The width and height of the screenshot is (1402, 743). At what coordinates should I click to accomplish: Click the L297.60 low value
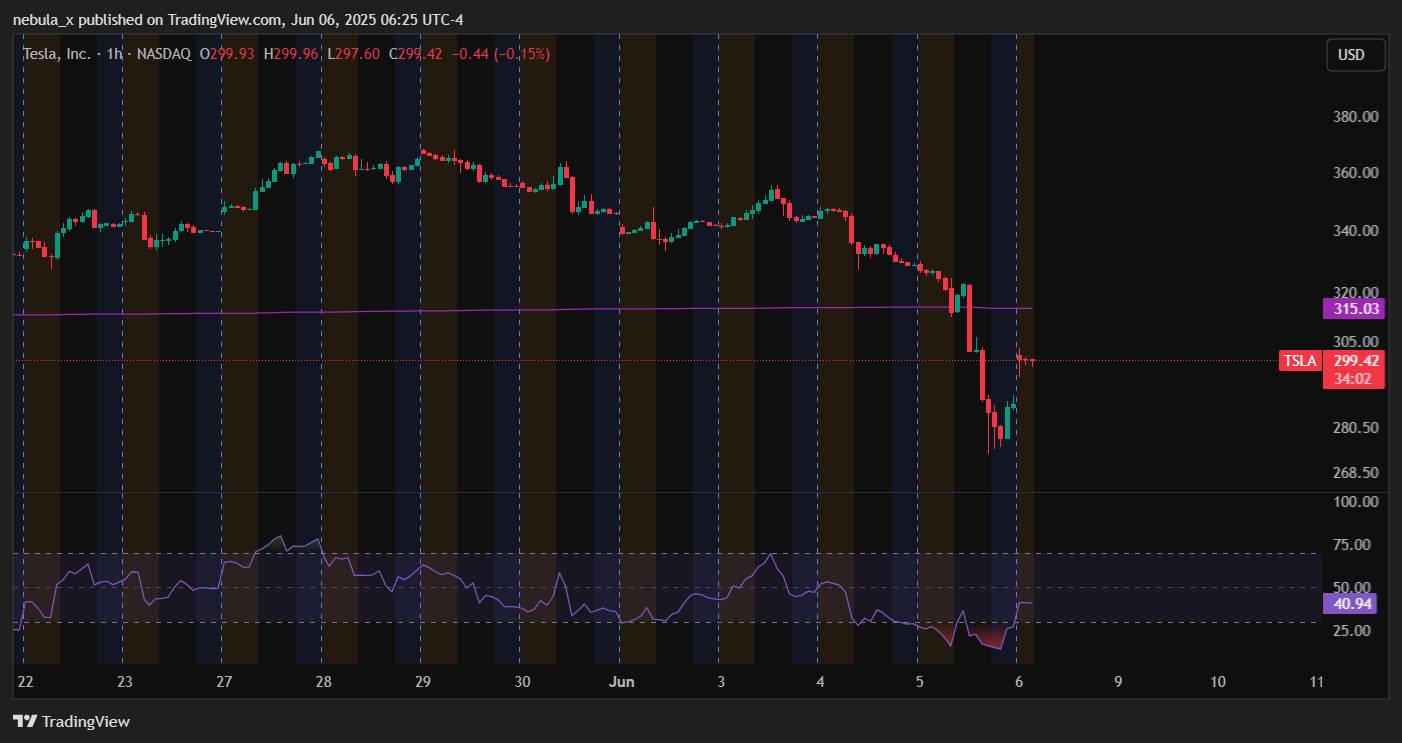pos(354,54)
